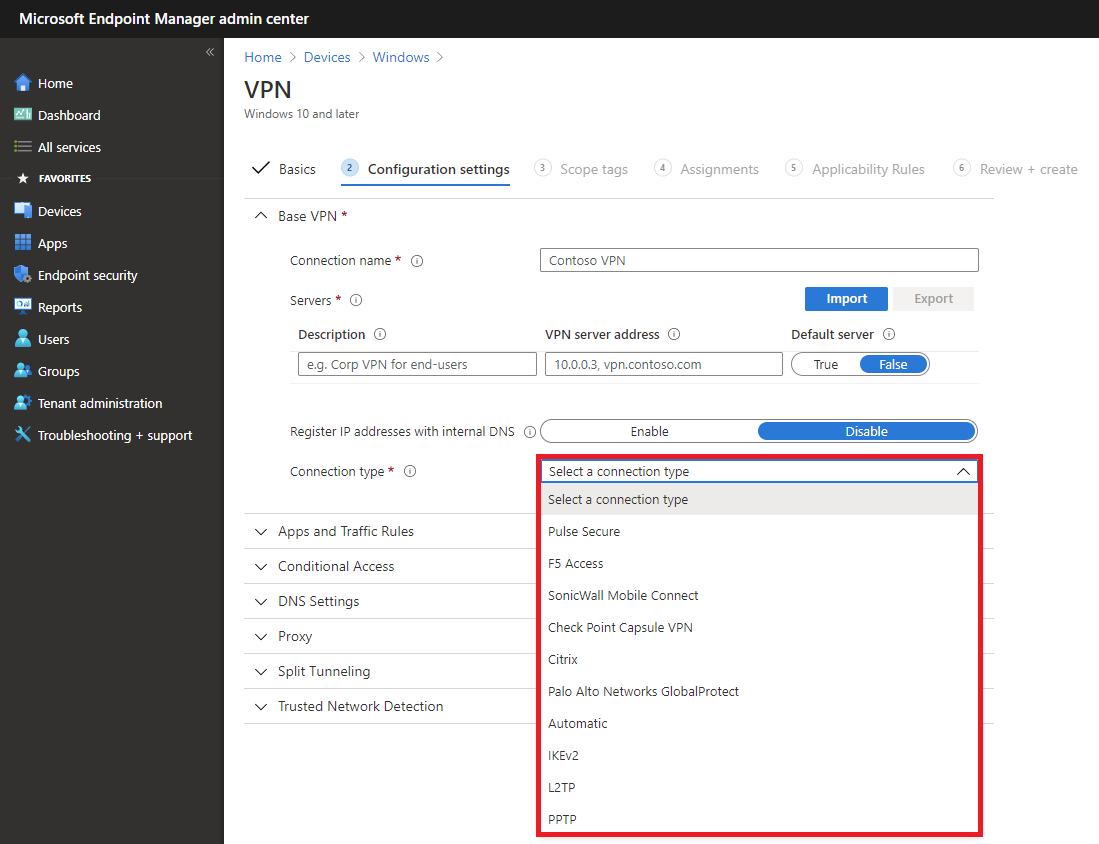
Task: Open Devices via its sidebar icon
Action: pos(23,211)
